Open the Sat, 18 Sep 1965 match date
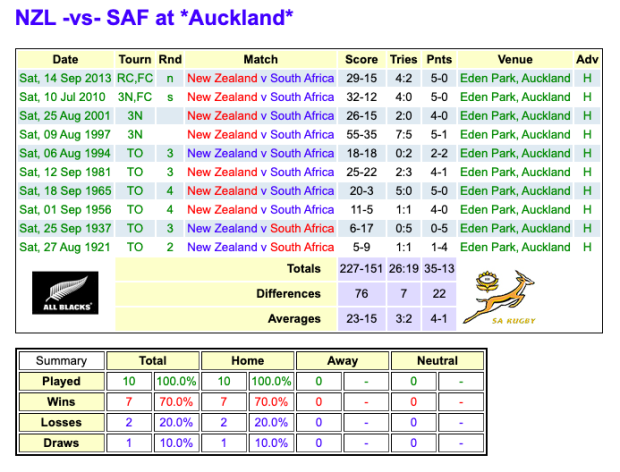Viewport: 620px width, 472px height. [65, 191]
